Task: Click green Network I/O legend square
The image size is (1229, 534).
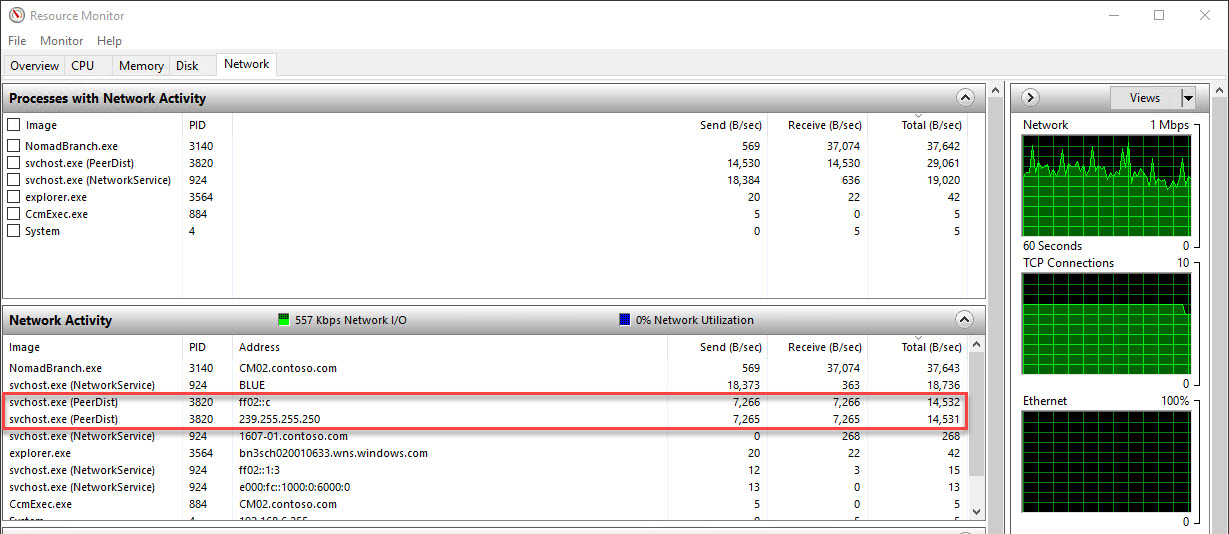Action: click(x=284, y=320)
